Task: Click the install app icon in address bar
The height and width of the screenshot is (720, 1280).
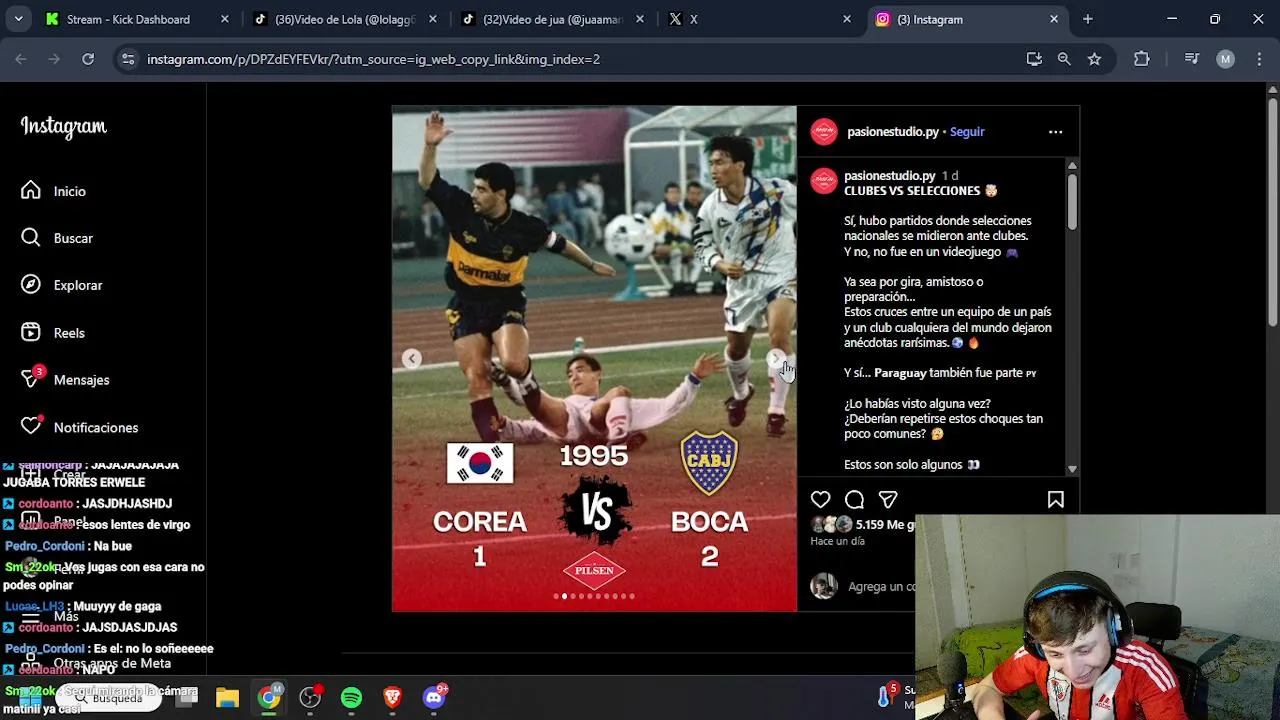Action: point(1034,59)
